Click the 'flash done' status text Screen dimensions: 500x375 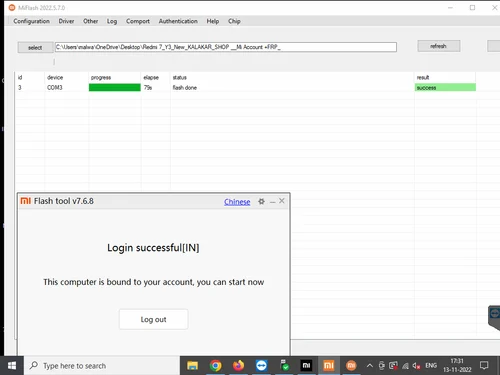pos(185,88)
